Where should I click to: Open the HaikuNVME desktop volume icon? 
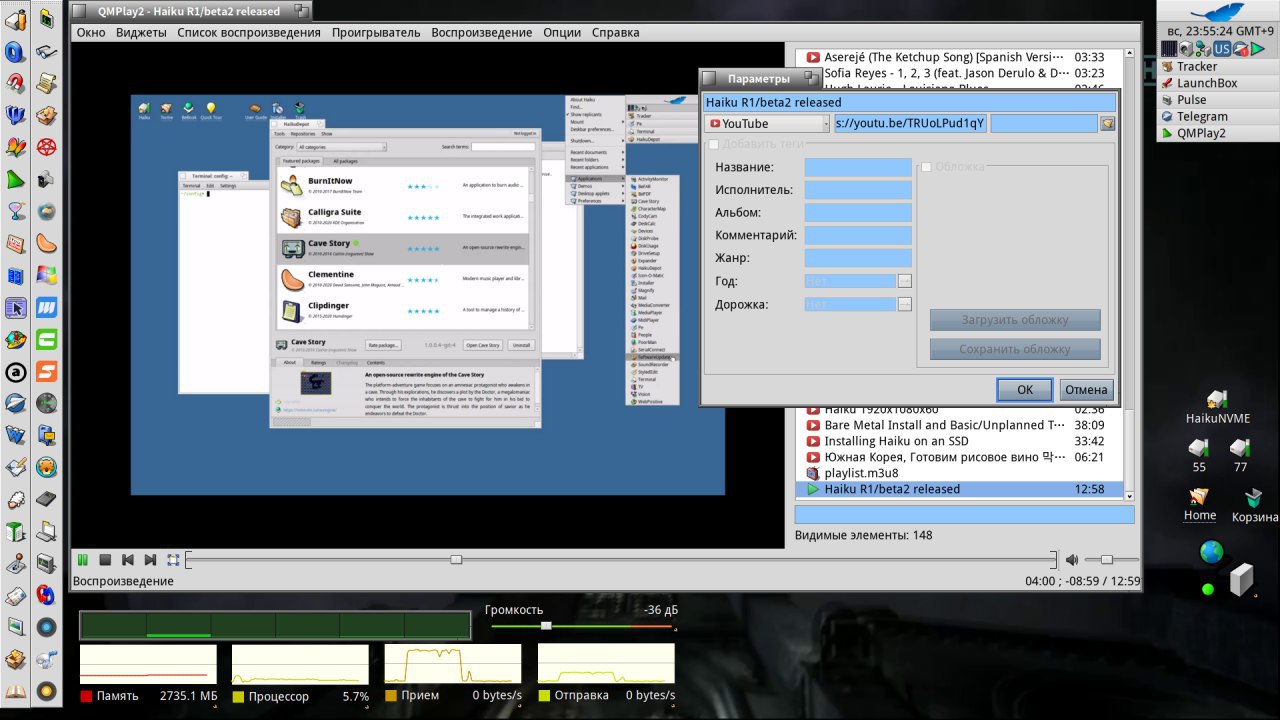click(1217, 400)
